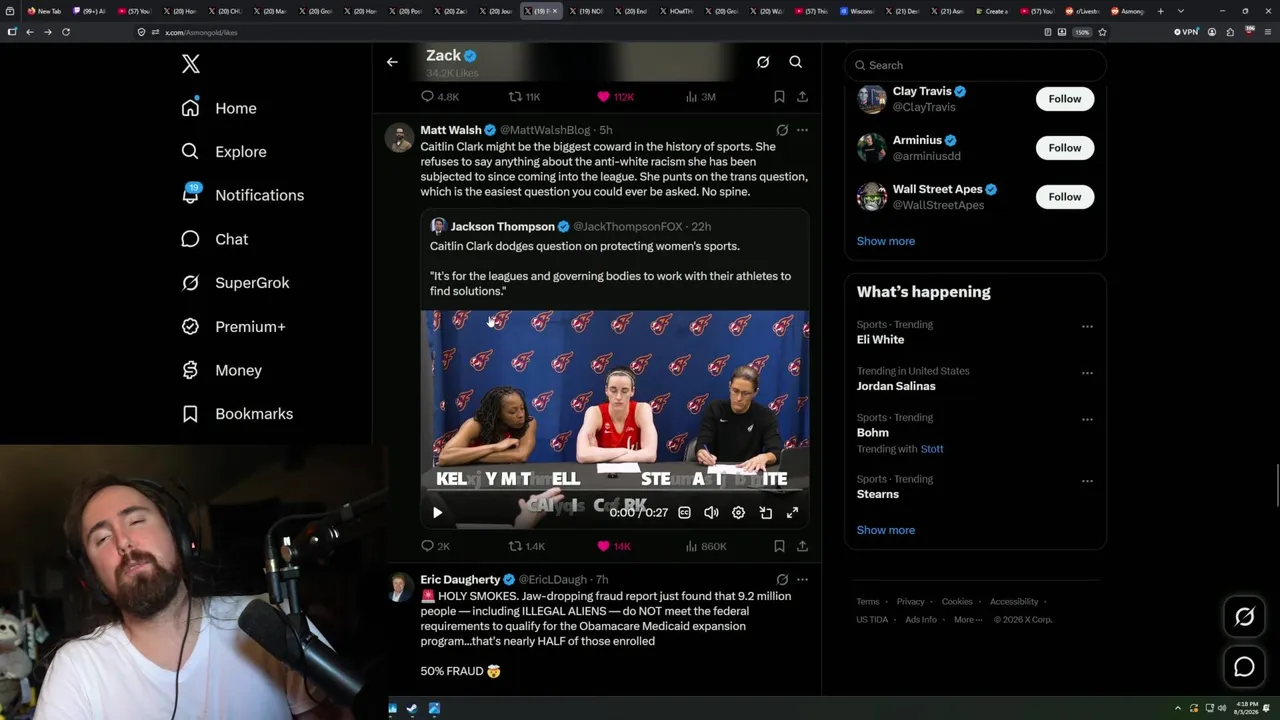
Task: Click the browser back button
Action: pos(30,32)
